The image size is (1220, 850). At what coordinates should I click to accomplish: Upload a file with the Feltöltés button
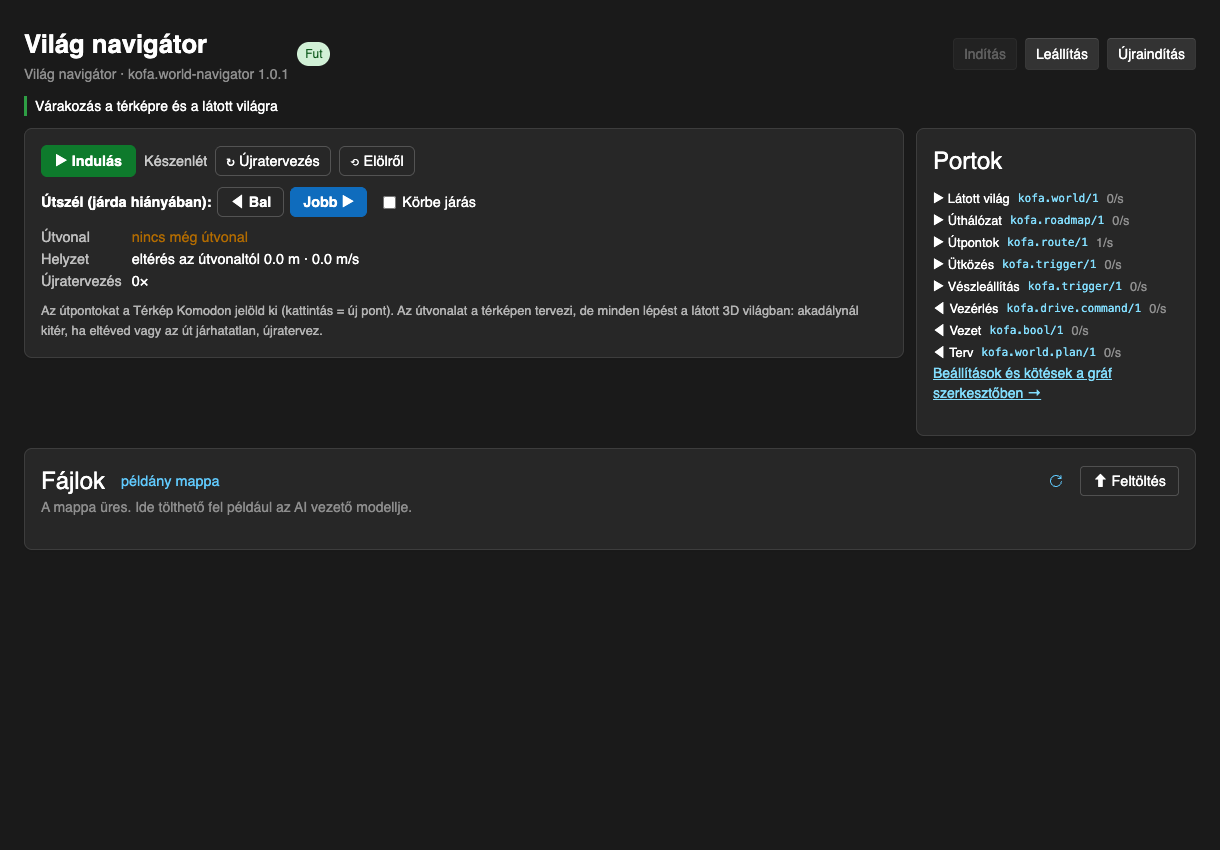coord(1129,481)
